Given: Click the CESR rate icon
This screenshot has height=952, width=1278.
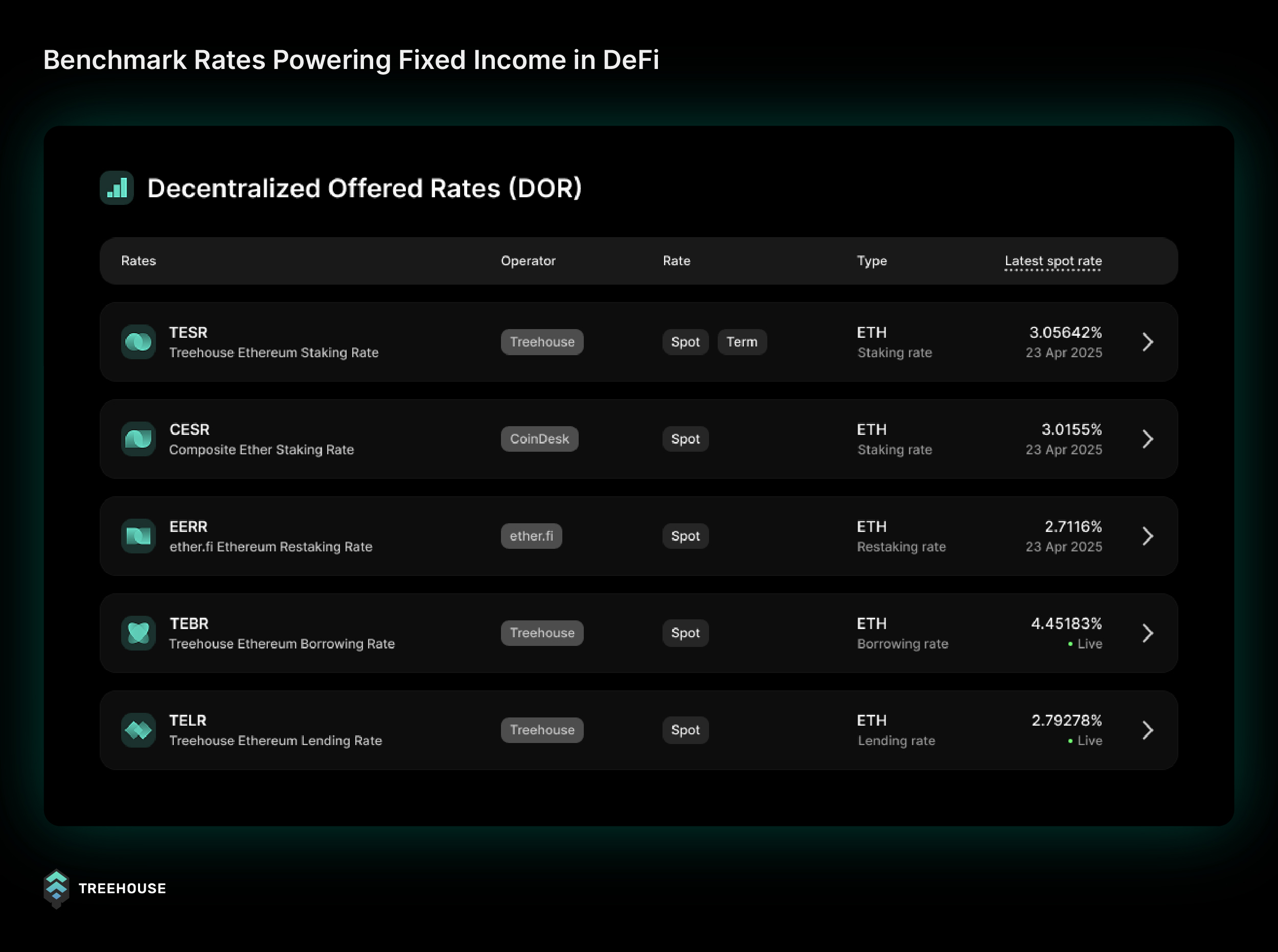Looking at the screenshot, I should point(139,439).
